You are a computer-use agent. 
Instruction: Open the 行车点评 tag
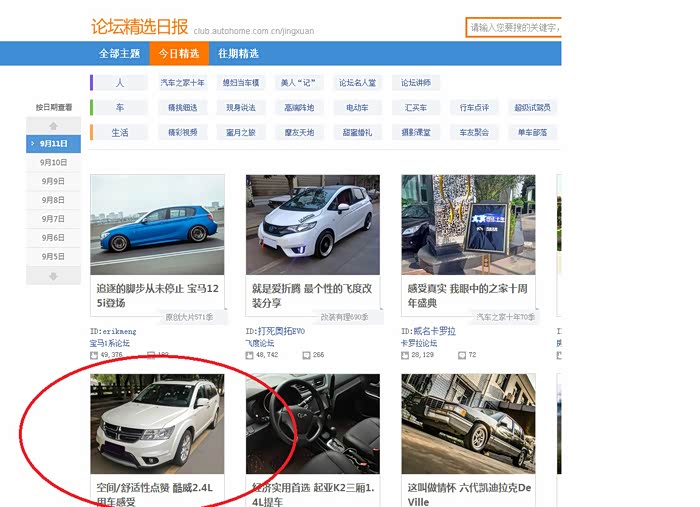point(474,108)
